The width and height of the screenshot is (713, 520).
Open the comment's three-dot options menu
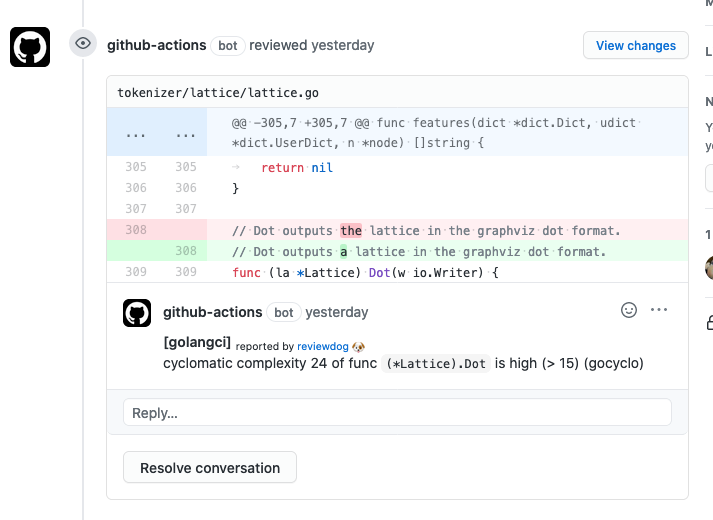659,310
